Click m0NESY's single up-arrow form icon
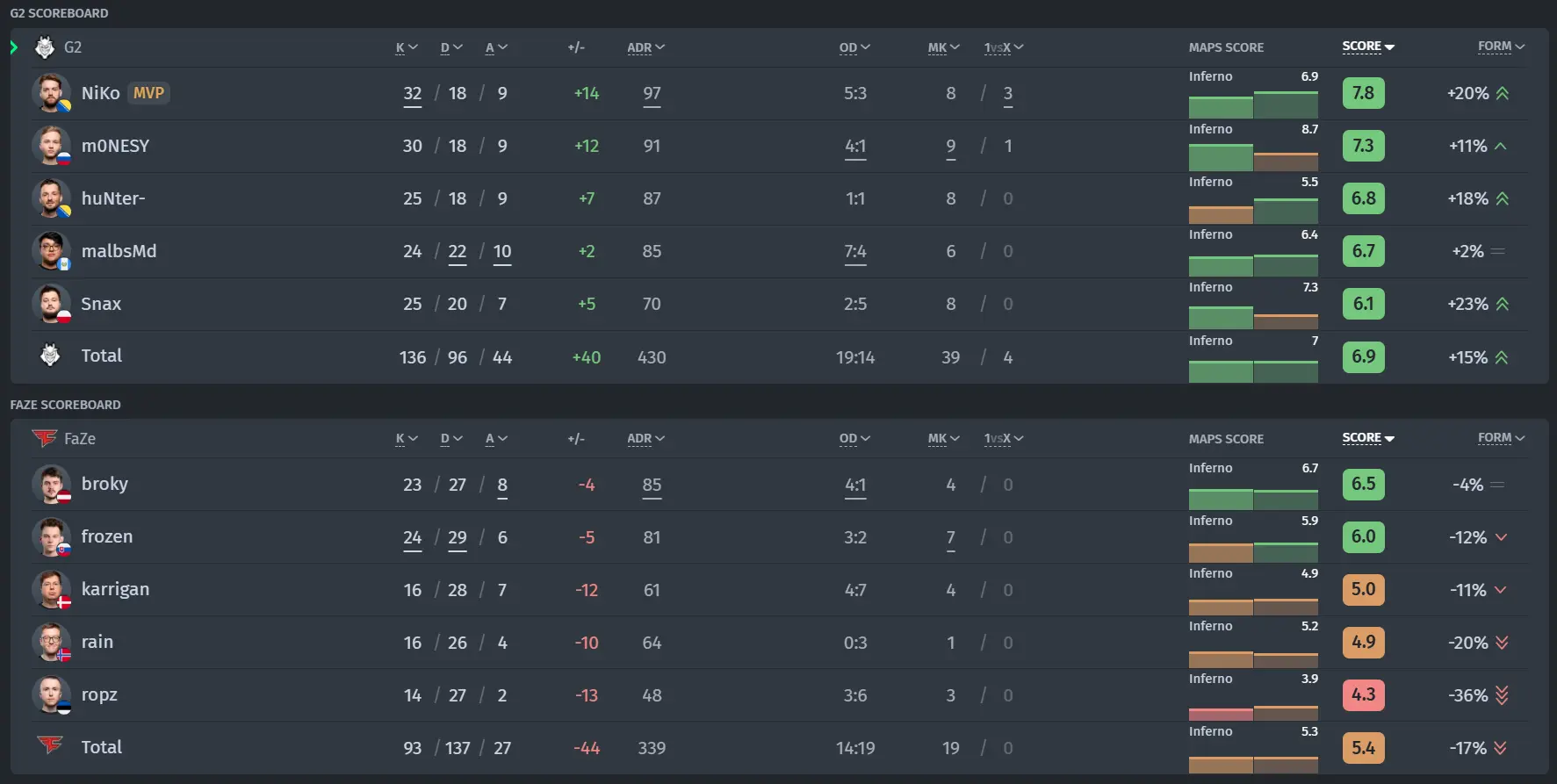1557x784 pixels. coord(1501,146)
